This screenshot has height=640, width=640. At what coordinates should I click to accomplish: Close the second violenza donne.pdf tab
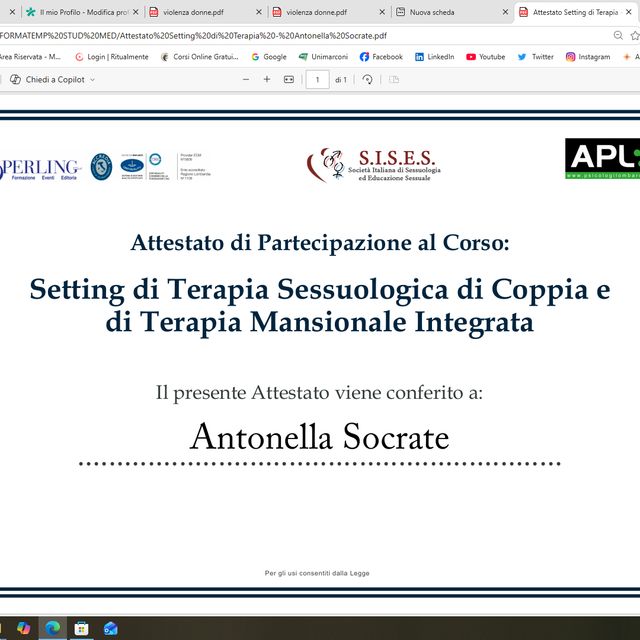382,12
